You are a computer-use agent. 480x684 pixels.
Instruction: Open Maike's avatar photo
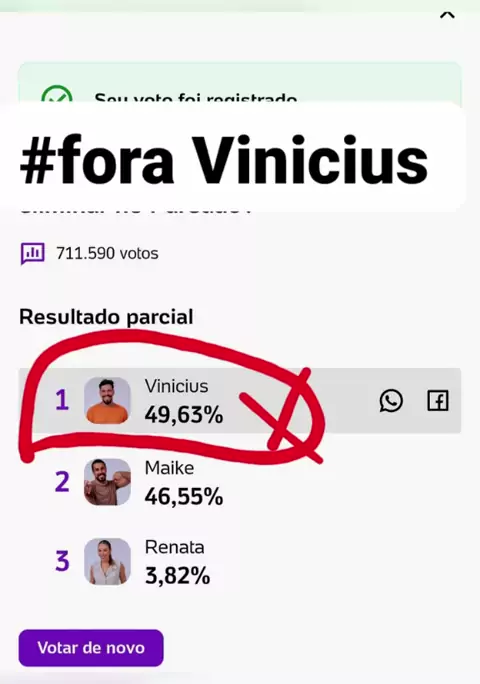pos(107,482)
